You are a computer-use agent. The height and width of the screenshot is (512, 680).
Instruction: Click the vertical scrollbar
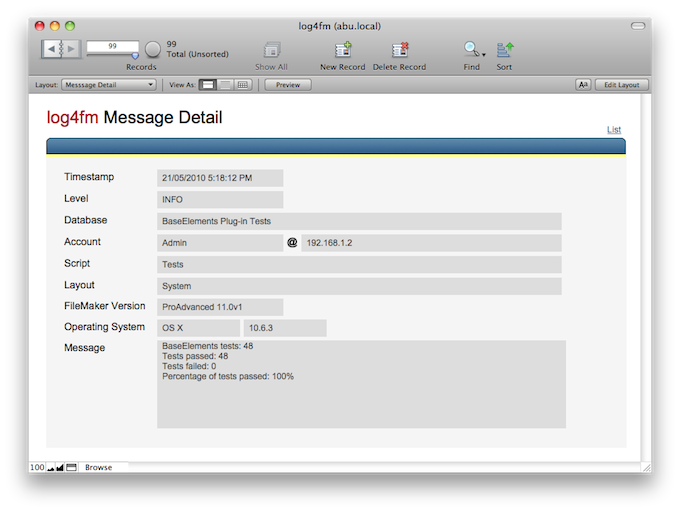(646, 277)
